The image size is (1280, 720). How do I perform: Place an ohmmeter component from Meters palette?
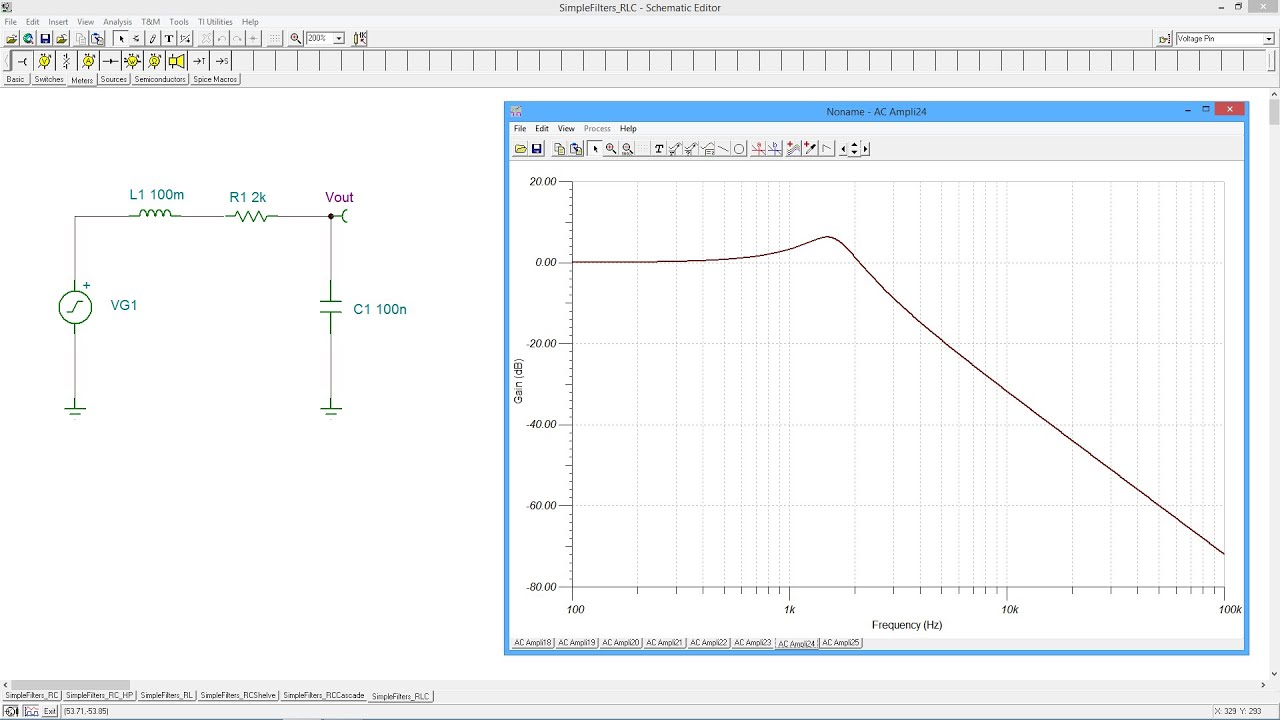coord(154,61)
